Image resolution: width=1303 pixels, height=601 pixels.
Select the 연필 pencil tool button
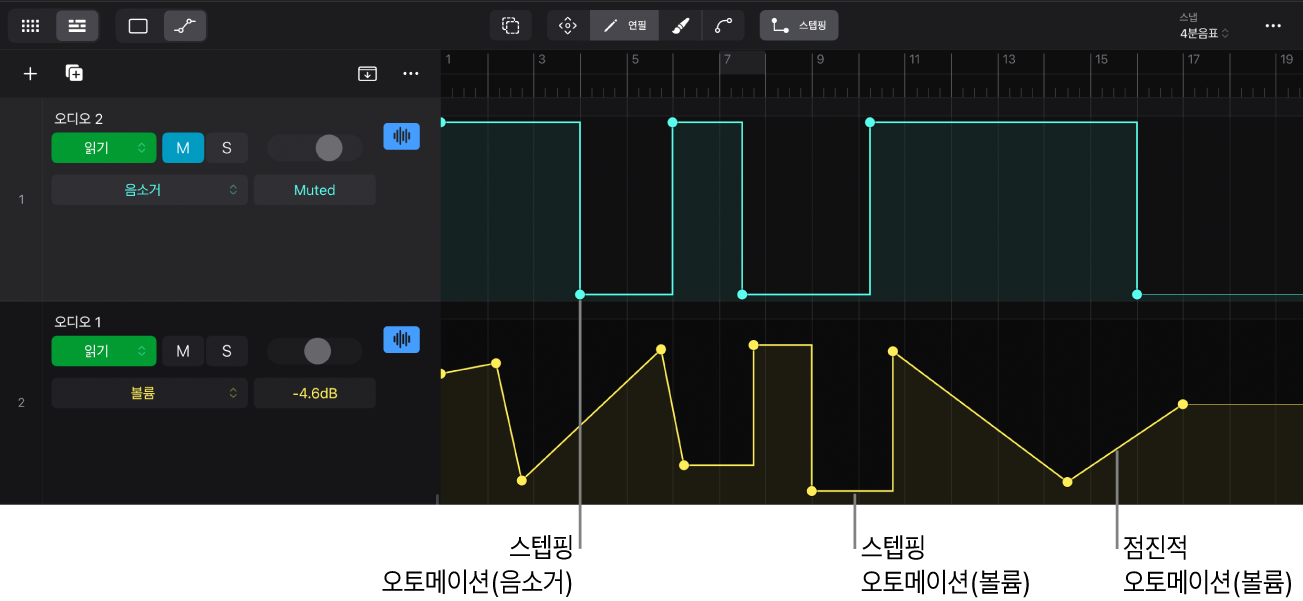click(624, 26)
